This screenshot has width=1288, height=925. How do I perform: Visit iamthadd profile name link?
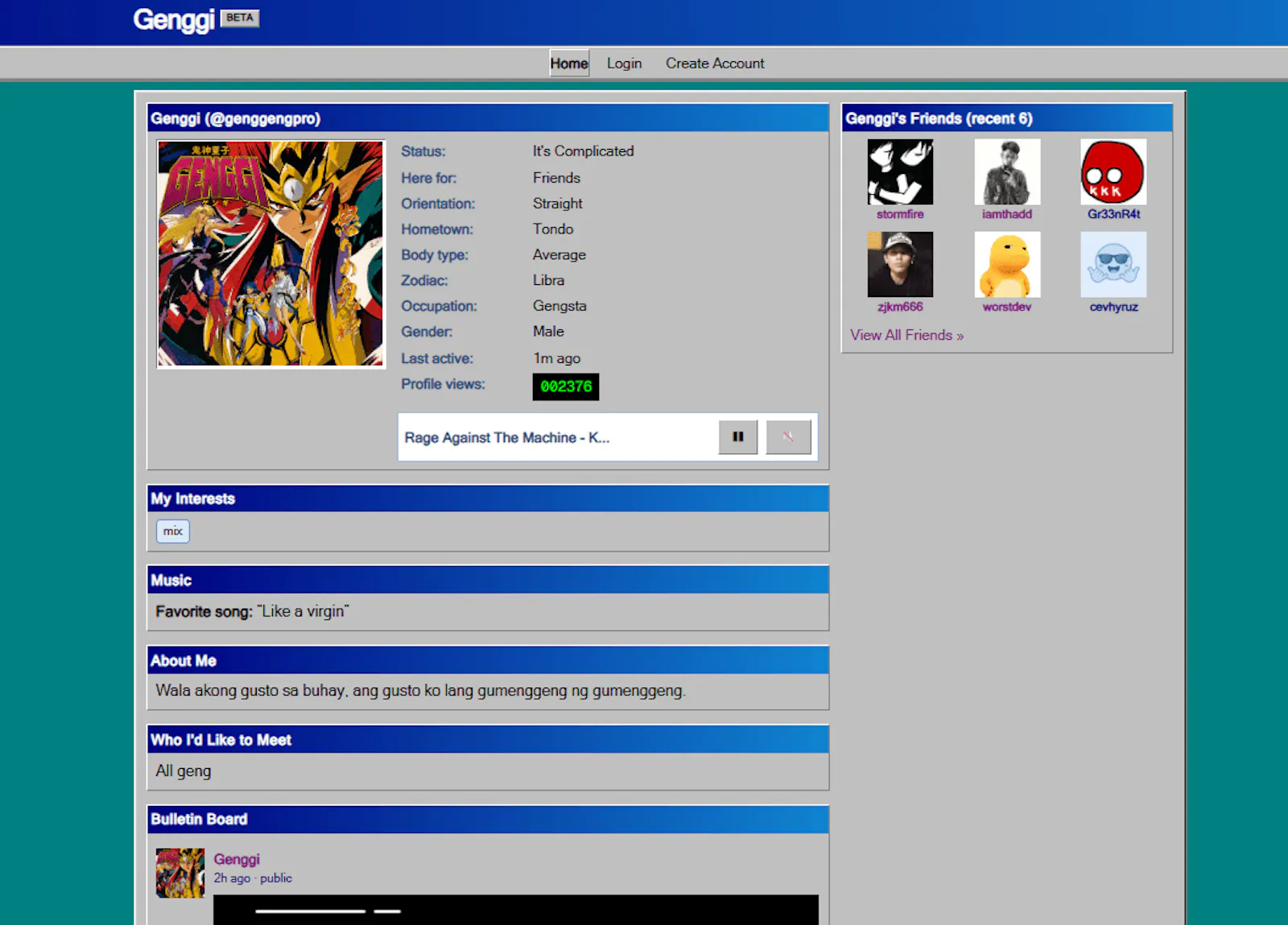pyautogui.click(x=1007, y=214)
